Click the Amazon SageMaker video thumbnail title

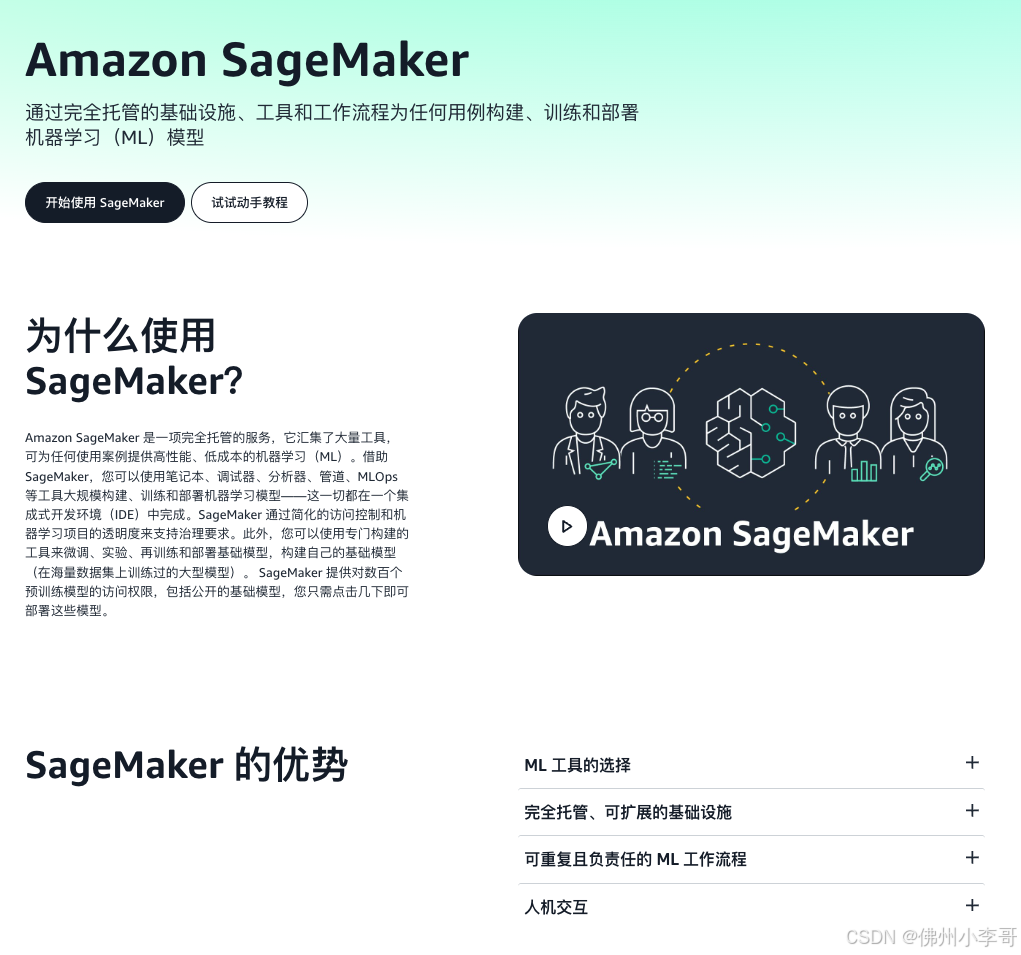(751, 534)
